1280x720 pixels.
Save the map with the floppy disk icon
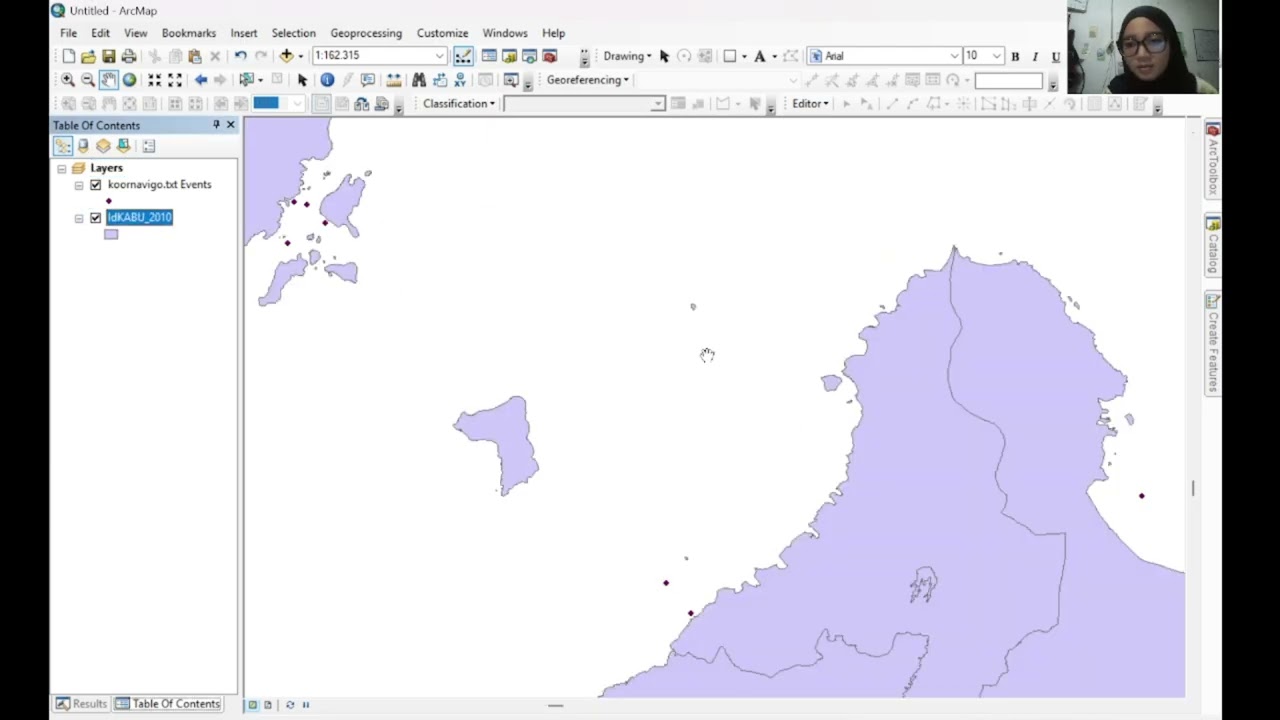coord(108,56)
